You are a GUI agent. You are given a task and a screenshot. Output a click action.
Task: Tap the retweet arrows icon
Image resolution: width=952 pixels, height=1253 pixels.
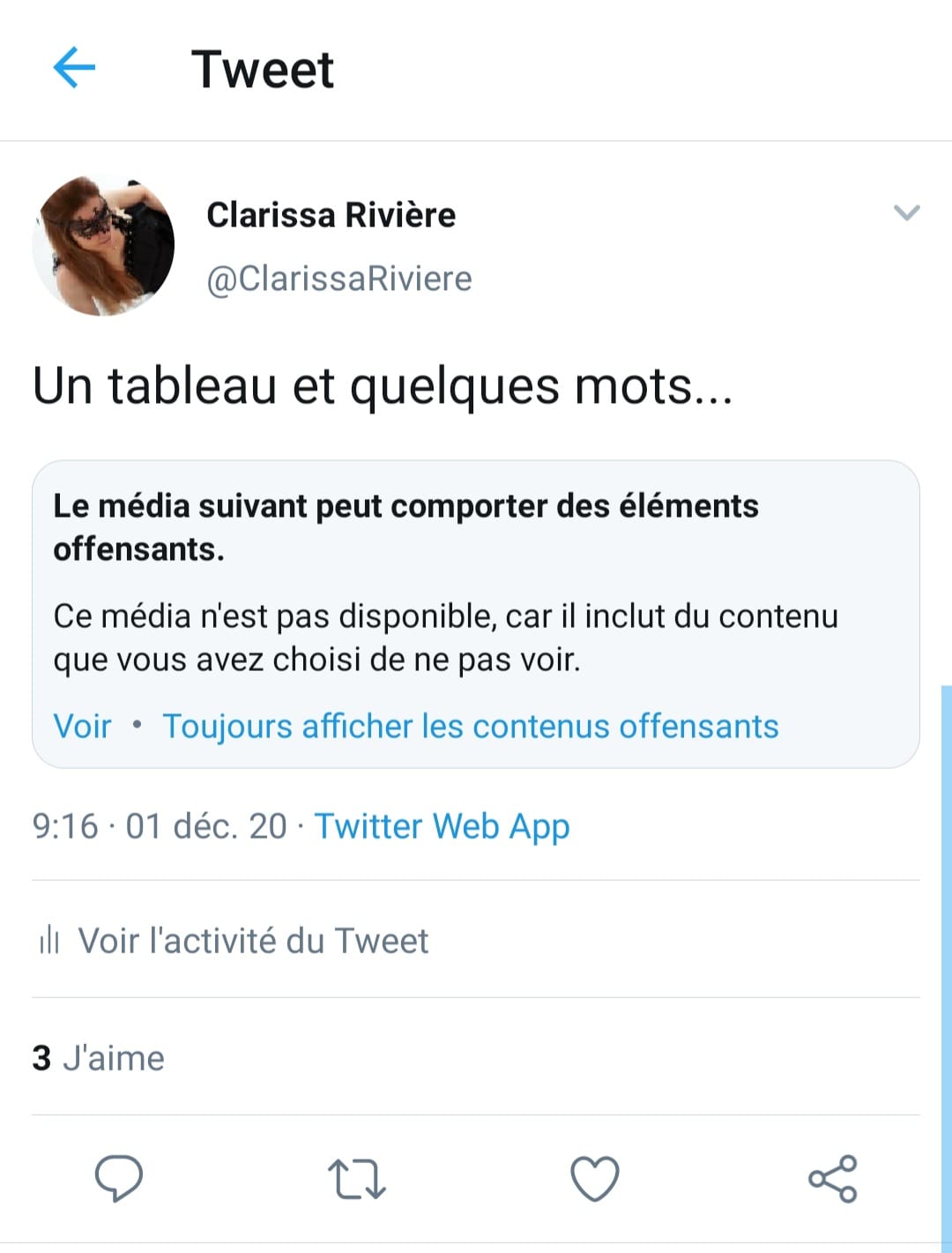[356, 1179]
